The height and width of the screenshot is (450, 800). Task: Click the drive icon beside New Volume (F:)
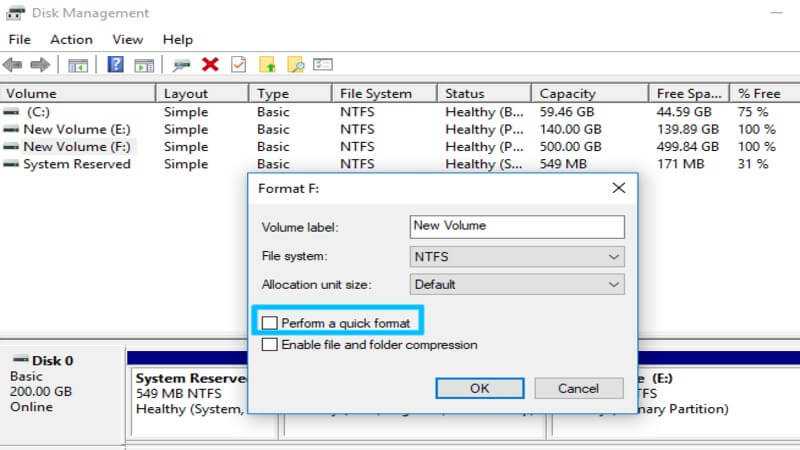point(11,146)
